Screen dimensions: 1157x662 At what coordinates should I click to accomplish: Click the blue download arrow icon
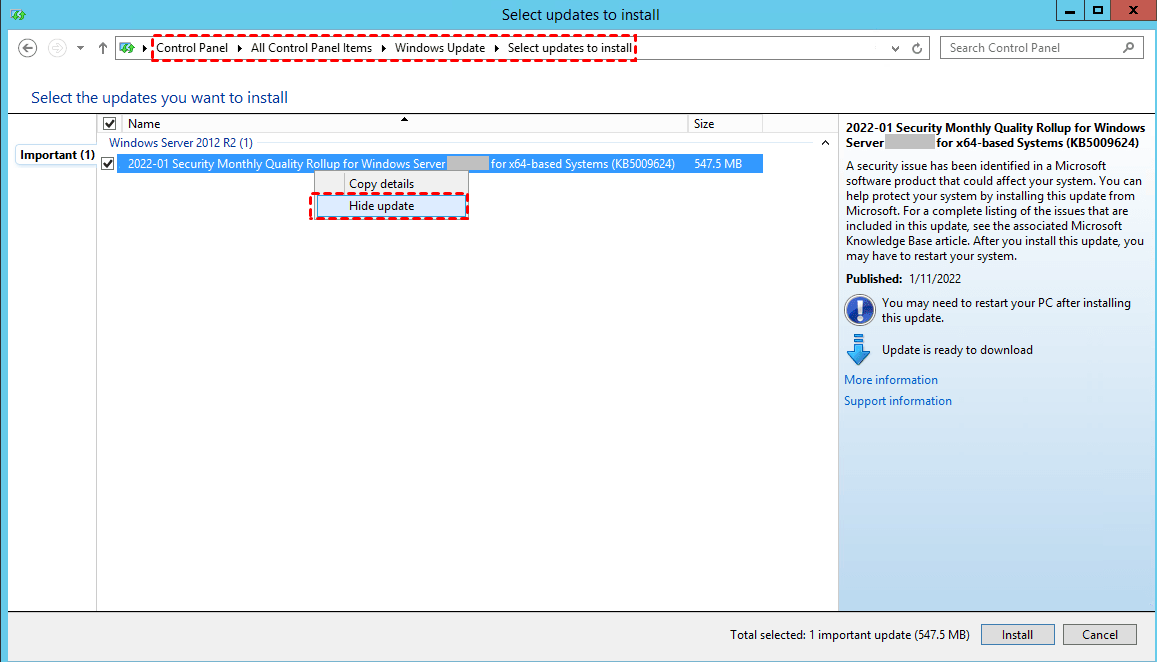[859, 350]
